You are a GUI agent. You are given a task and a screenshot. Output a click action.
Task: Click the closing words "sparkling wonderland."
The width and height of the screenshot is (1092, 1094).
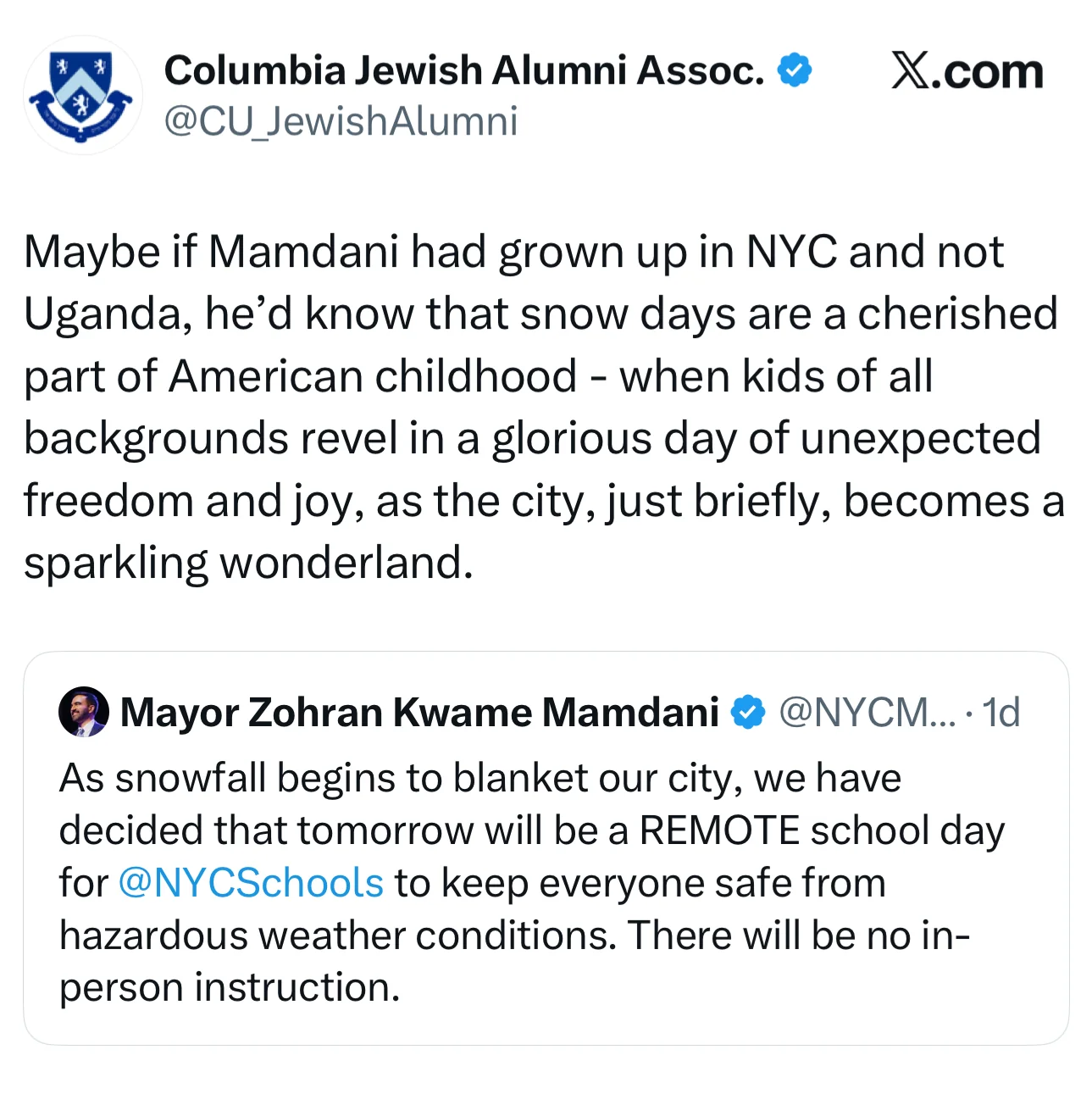point(247,563)
